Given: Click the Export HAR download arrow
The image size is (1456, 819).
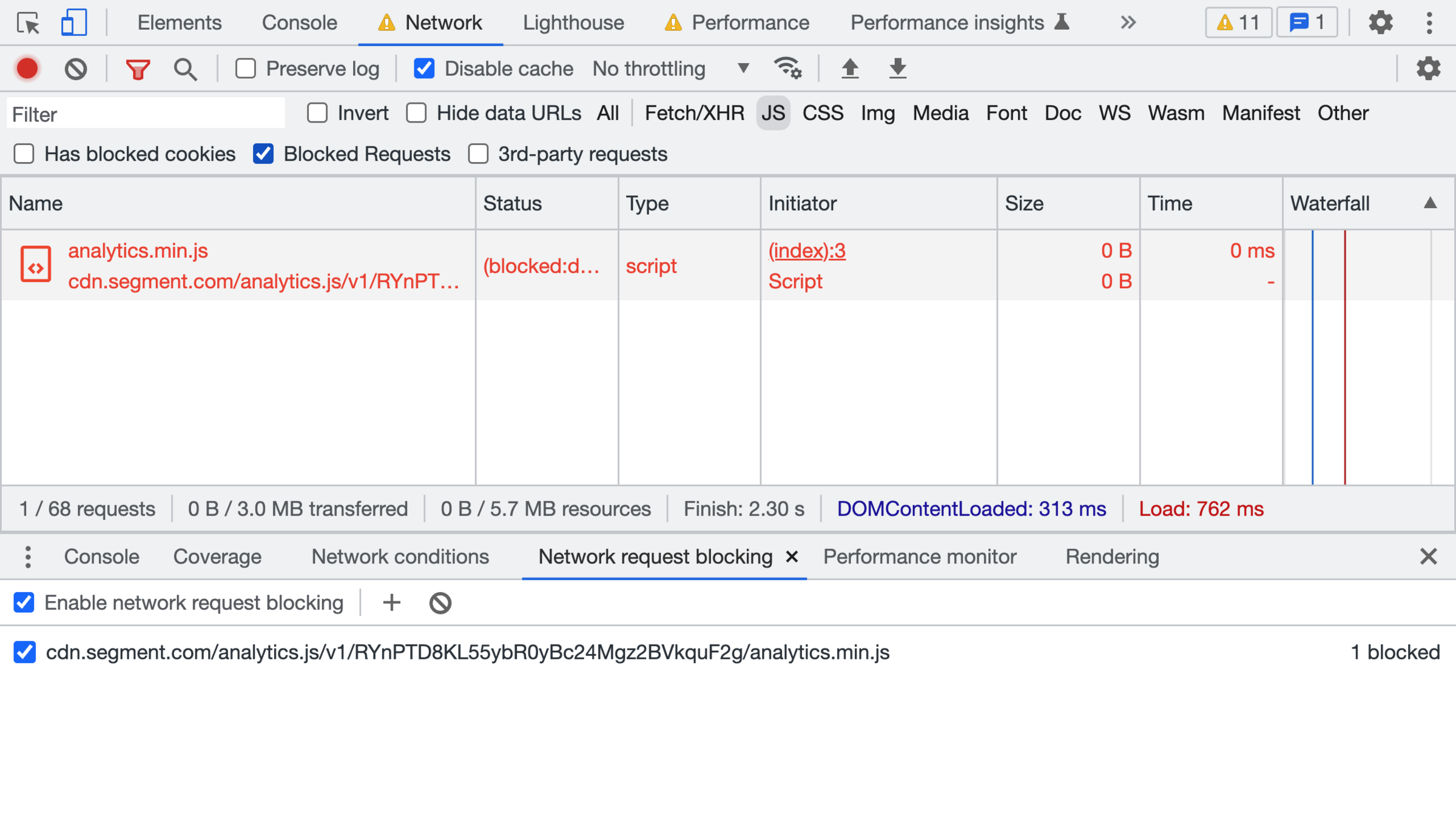Looking at the screenshot, I should (x=897, y=69).
